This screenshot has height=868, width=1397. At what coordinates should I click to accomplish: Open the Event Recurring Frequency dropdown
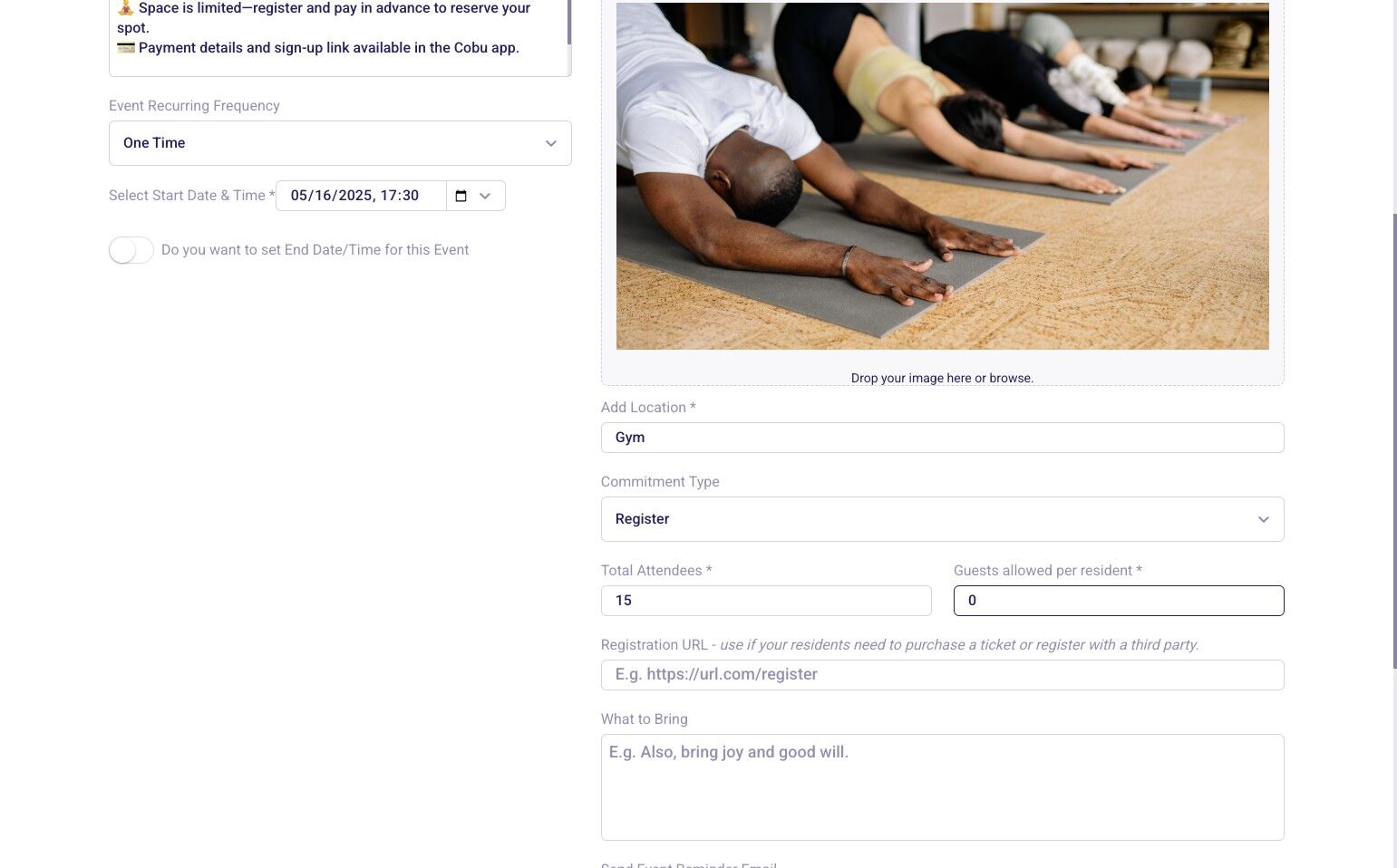point(340,143)
